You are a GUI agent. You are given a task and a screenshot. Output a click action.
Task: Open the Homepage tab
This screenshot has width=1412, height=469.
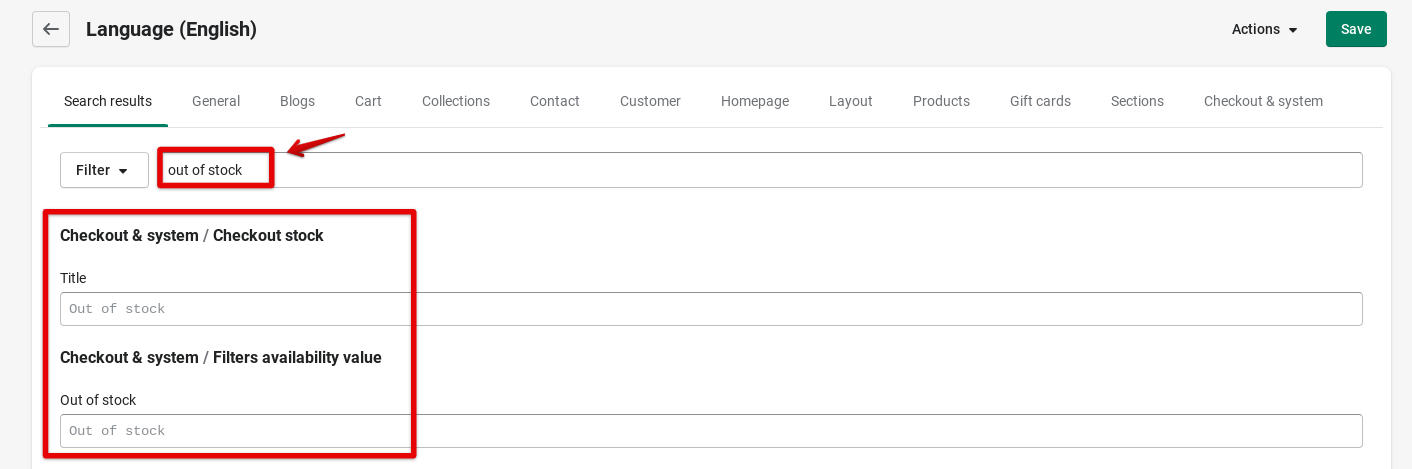(x=755, y=101)
